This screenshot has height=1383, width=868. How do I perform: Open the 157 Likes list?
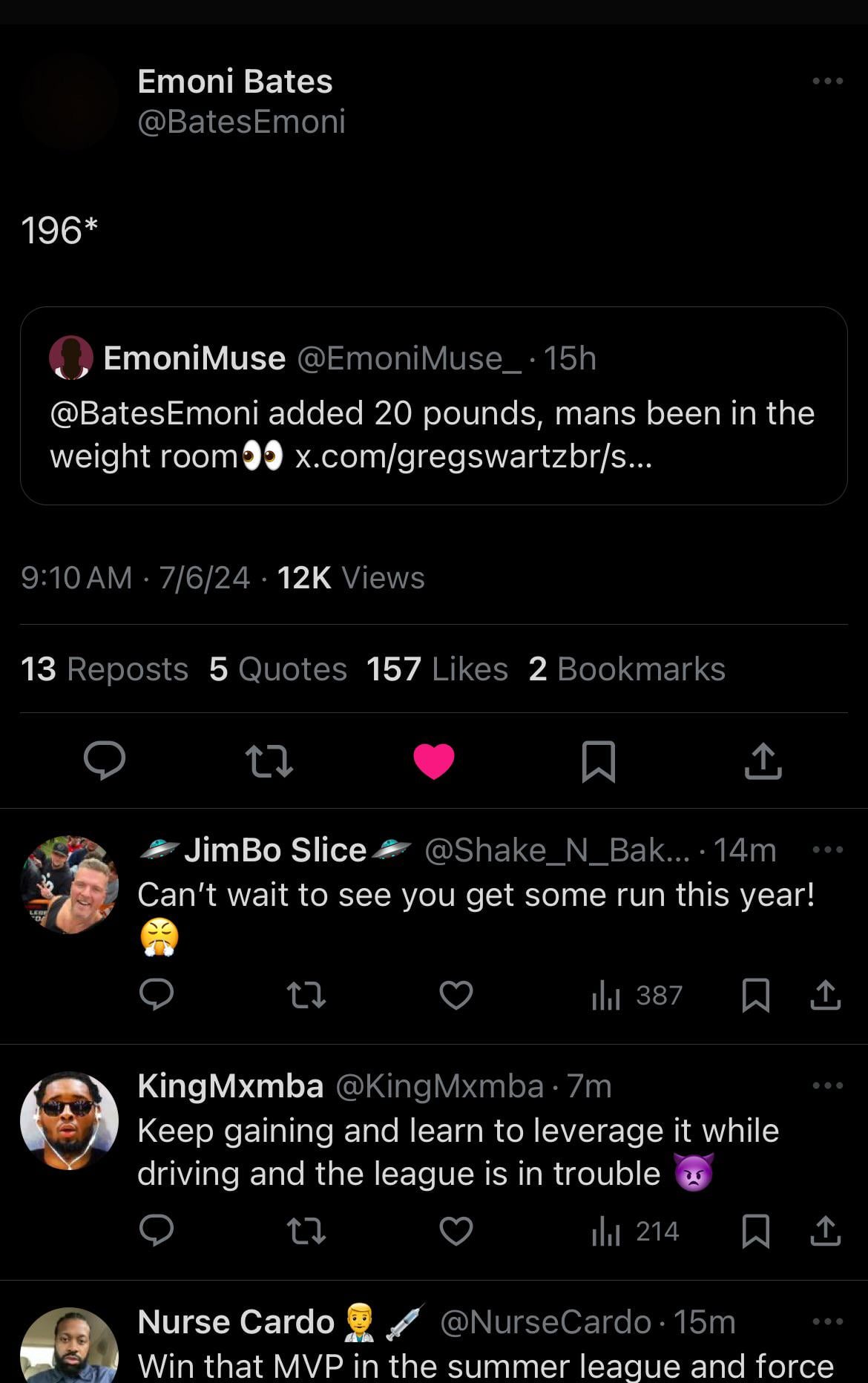(x=437, y=669)
